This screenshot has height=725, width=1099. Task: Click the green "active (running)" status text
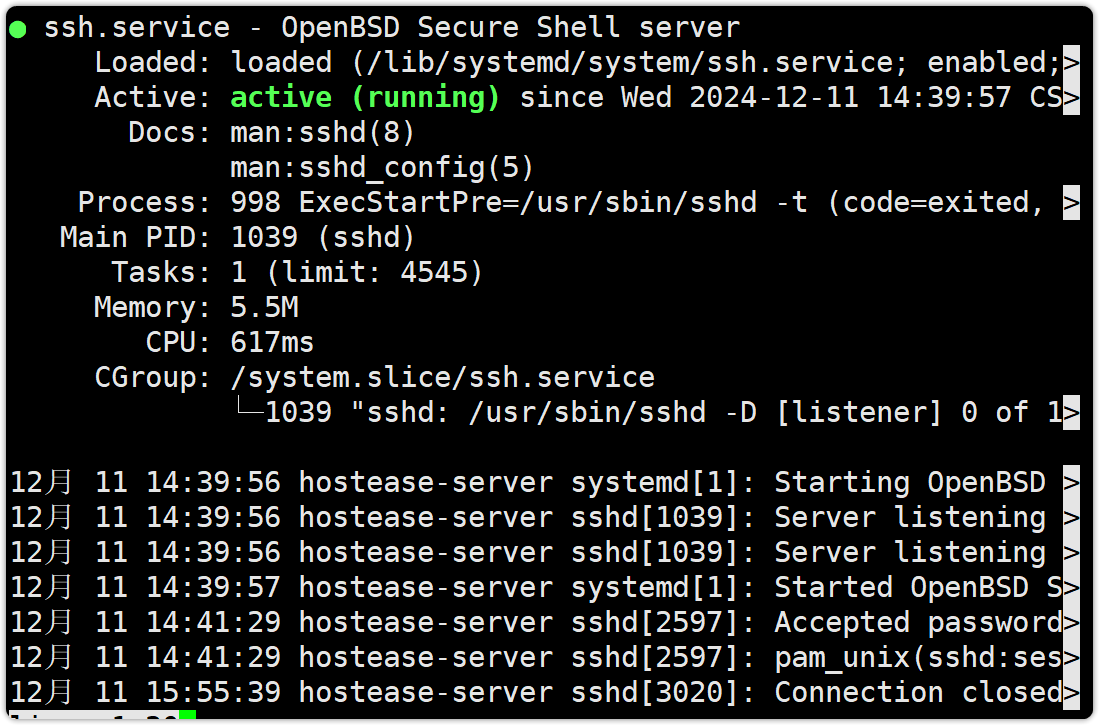pyautogui.click(x=365, y=98)
